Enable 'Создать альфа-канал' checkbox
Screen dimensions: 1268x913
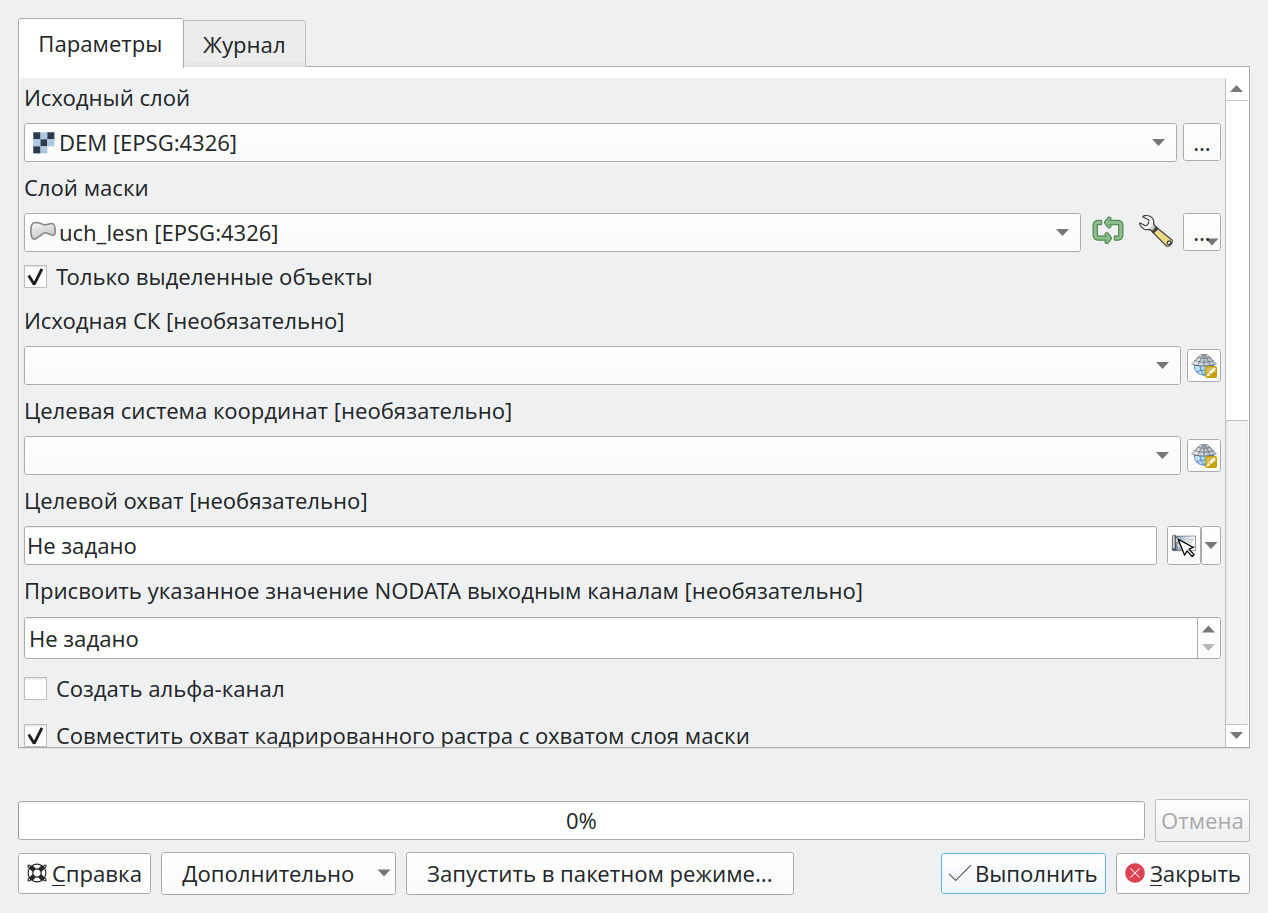coord(36,689)
